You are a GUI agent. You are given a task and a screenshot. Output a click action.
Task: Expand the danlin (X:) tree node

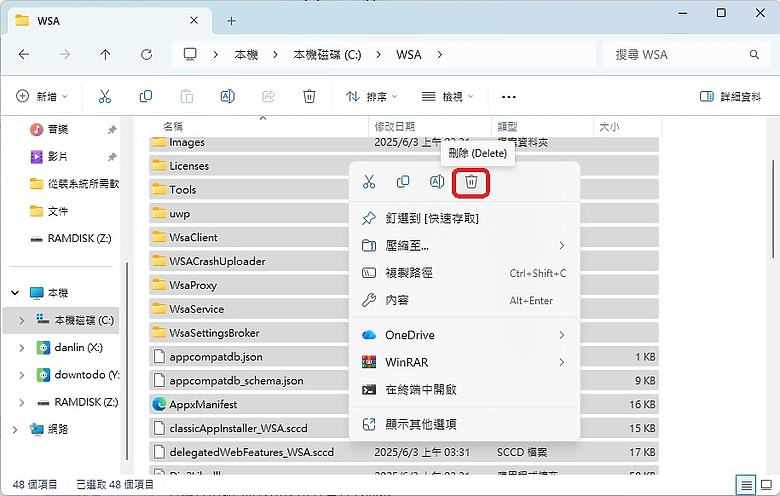(x=21, y=348)
